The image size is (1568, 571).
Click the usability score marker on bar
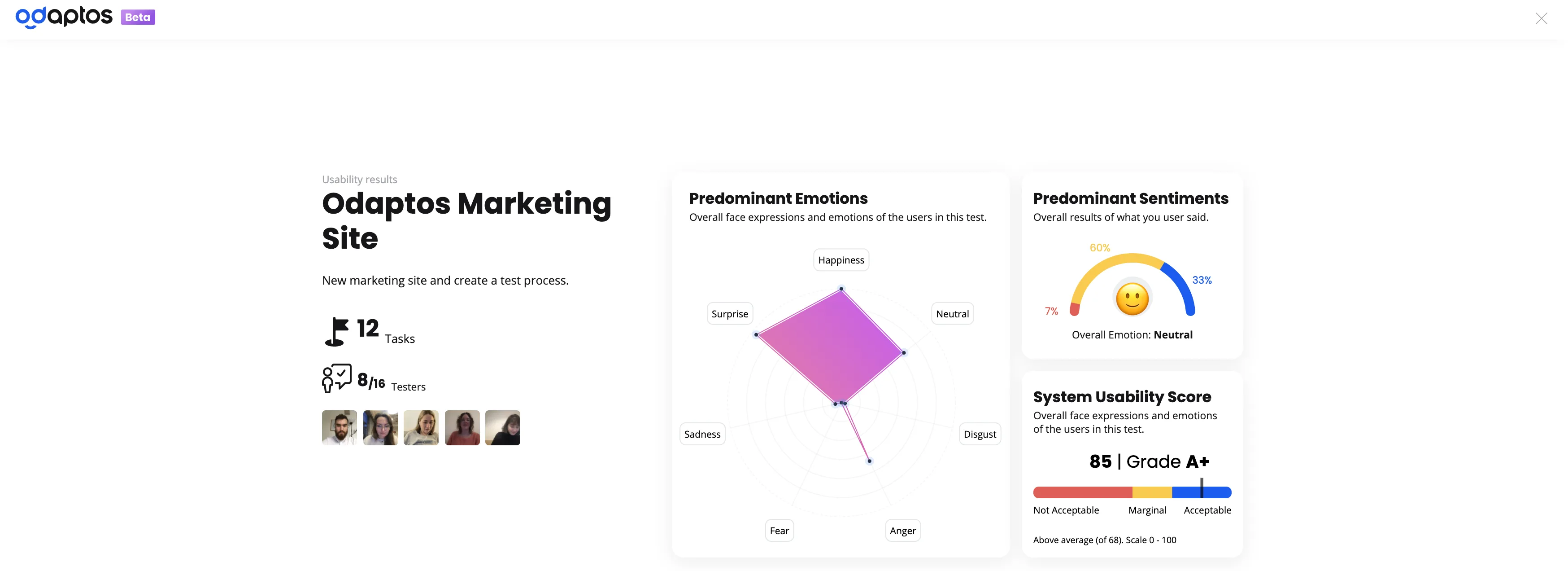1202,488
